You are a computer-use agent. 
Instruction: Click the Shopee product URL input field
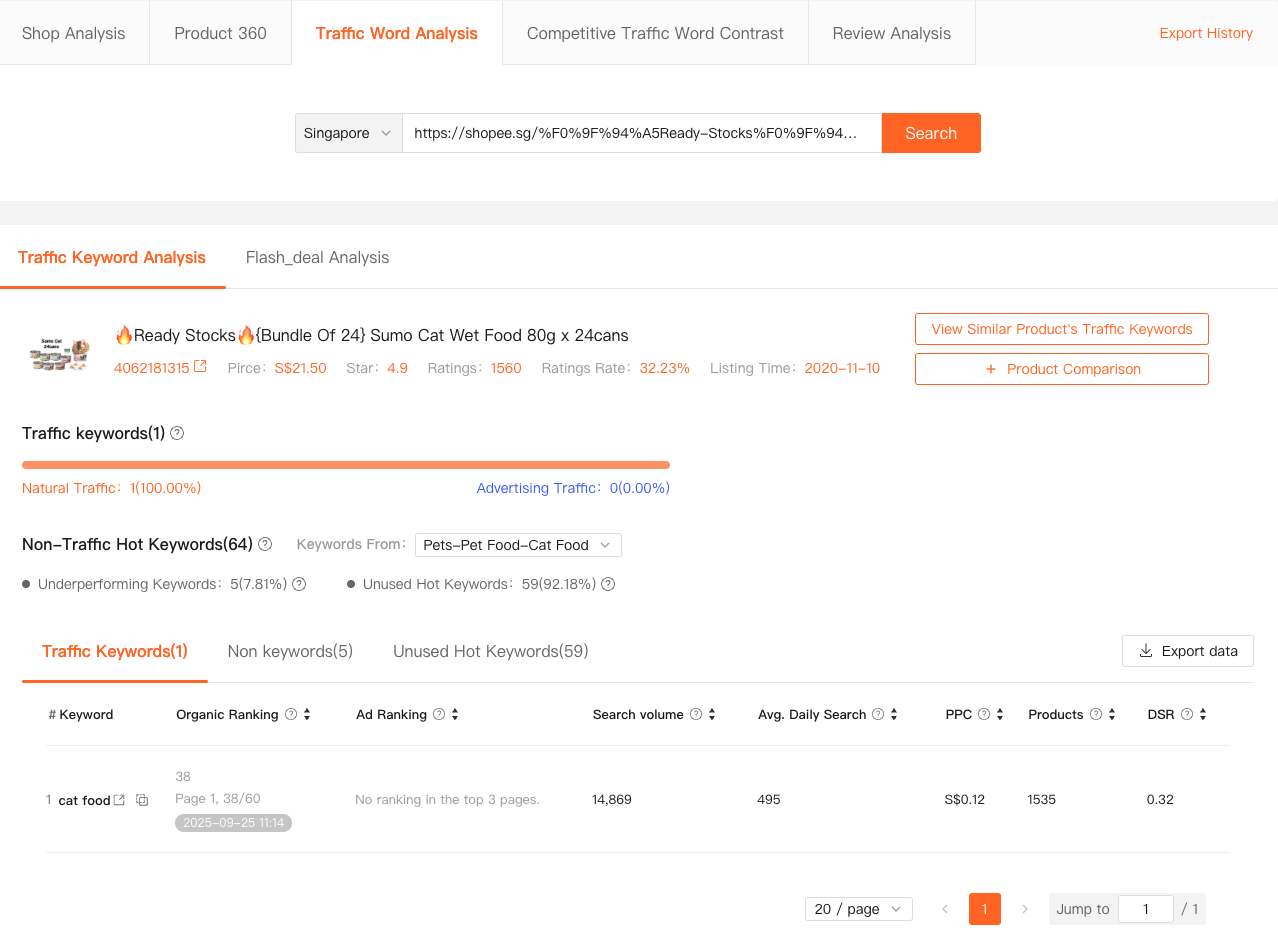tap(641, 133)
